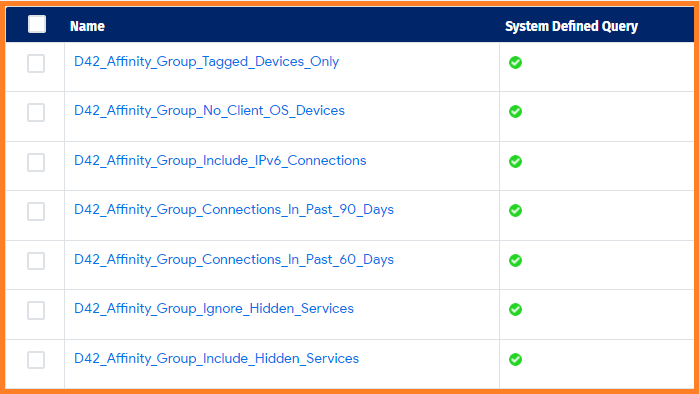This screenshot has width=699, height=394.
Task: Click green checkmark for Tagged_Devices_Only row
Action: click(515, 62)
